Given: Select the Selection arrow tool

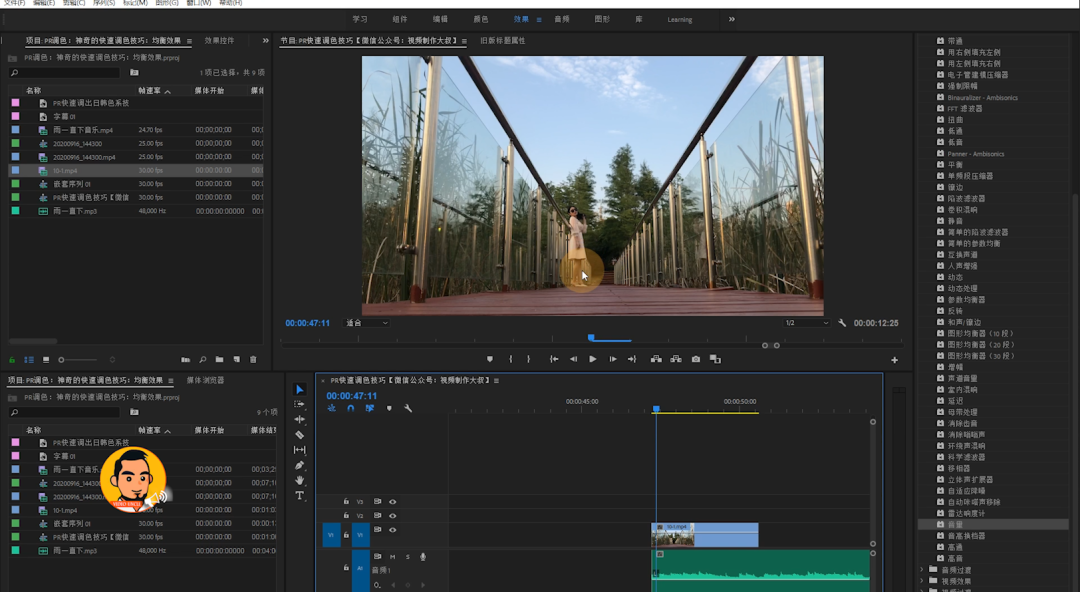Looking at the screenshot, I should [300, 389].
